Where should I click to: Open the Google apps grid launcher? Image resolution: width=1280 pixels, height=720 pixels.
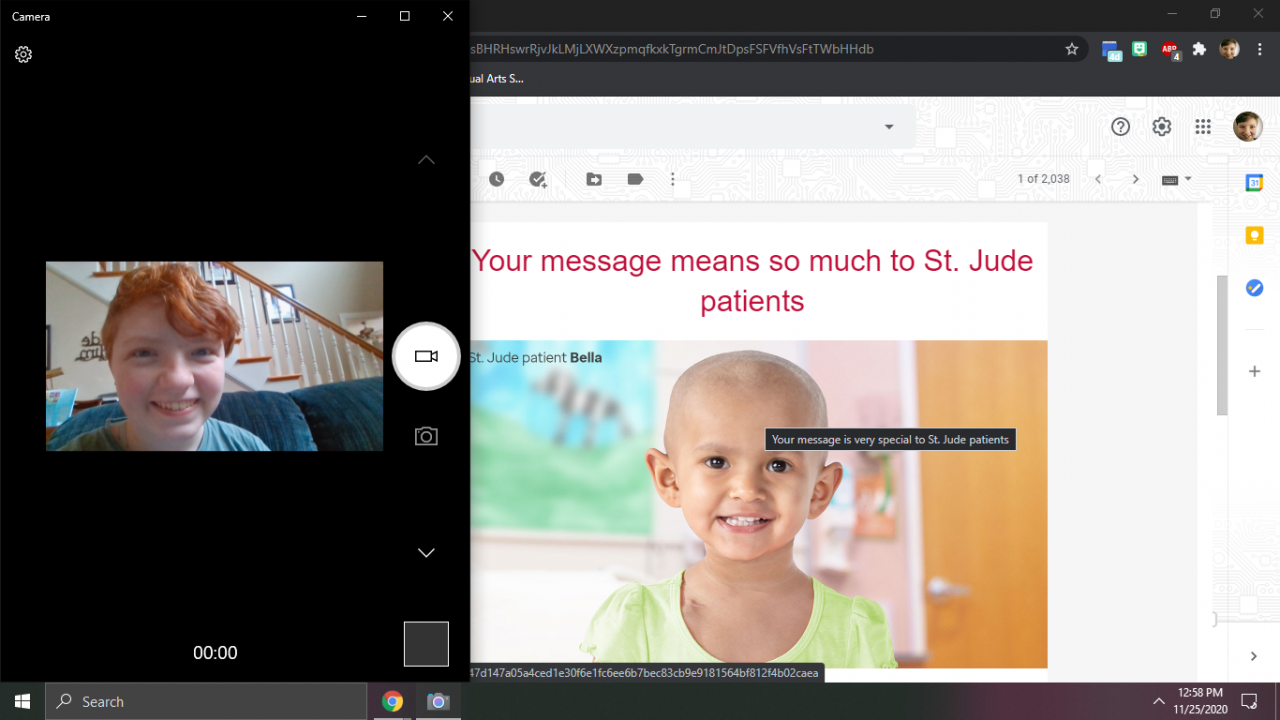[1203, 127]
